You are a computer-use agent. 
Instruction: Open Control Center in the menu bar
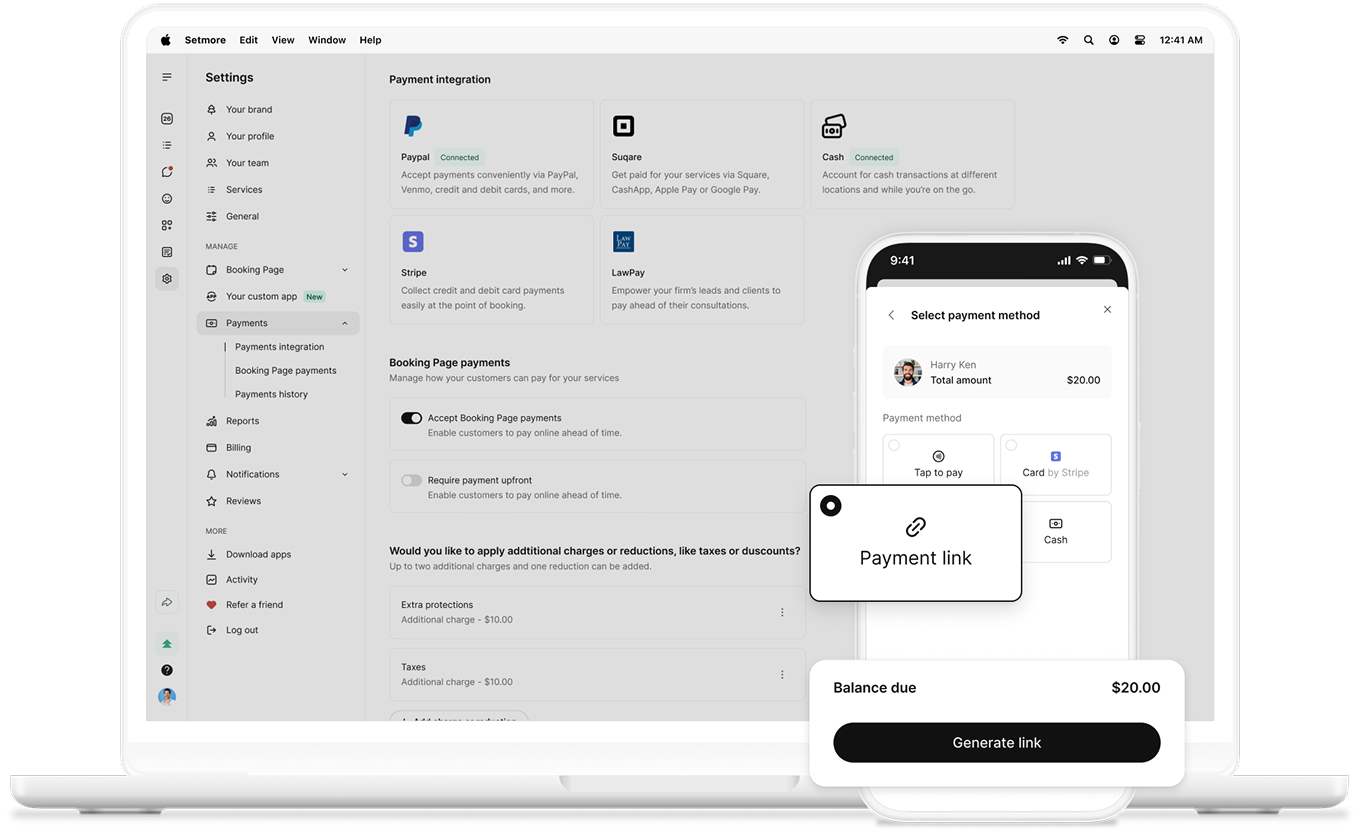tap(1140, 40)
